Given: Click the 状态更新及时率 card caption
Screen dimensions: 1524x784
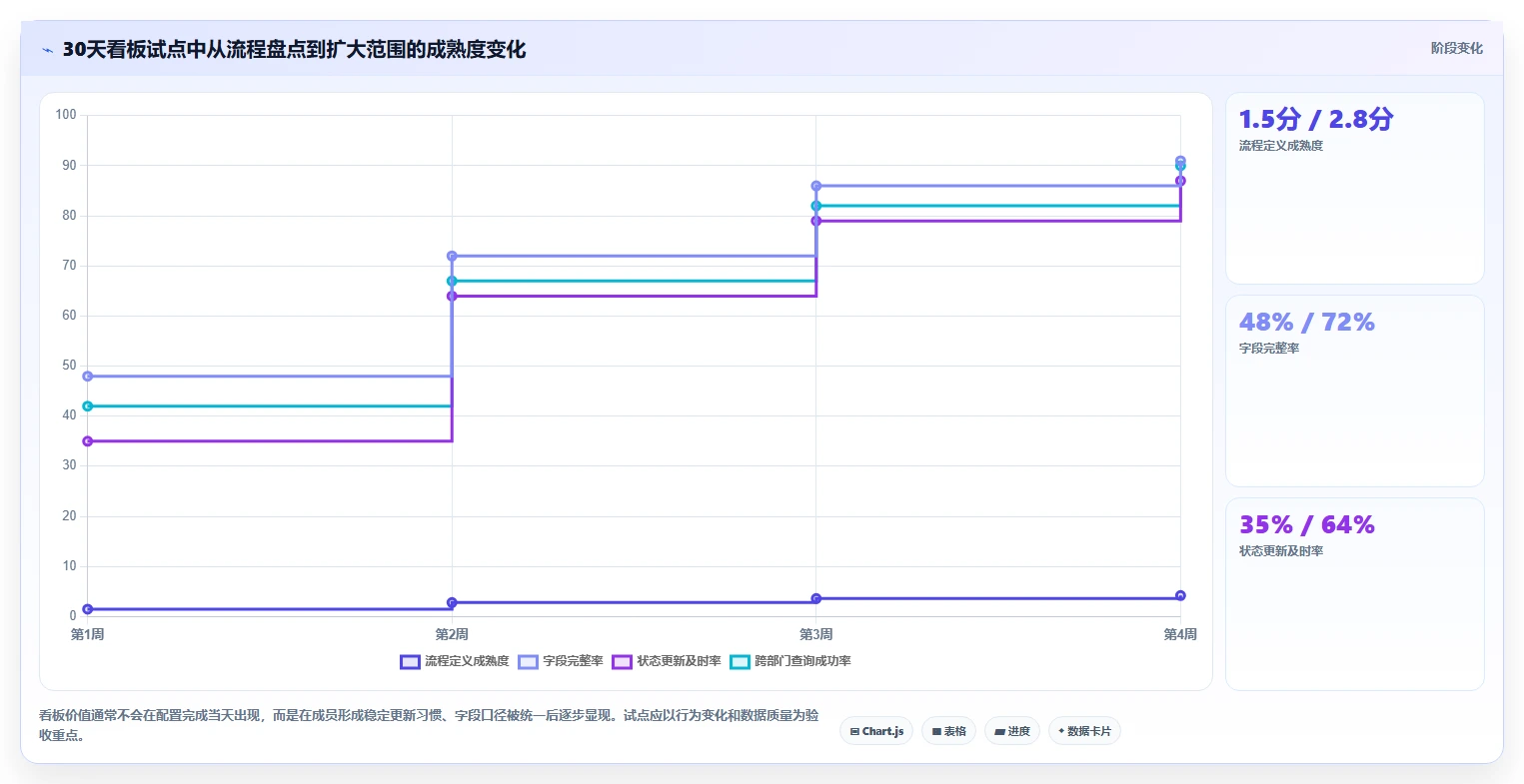Looking at the screenshot, I should pos(1281,551).
